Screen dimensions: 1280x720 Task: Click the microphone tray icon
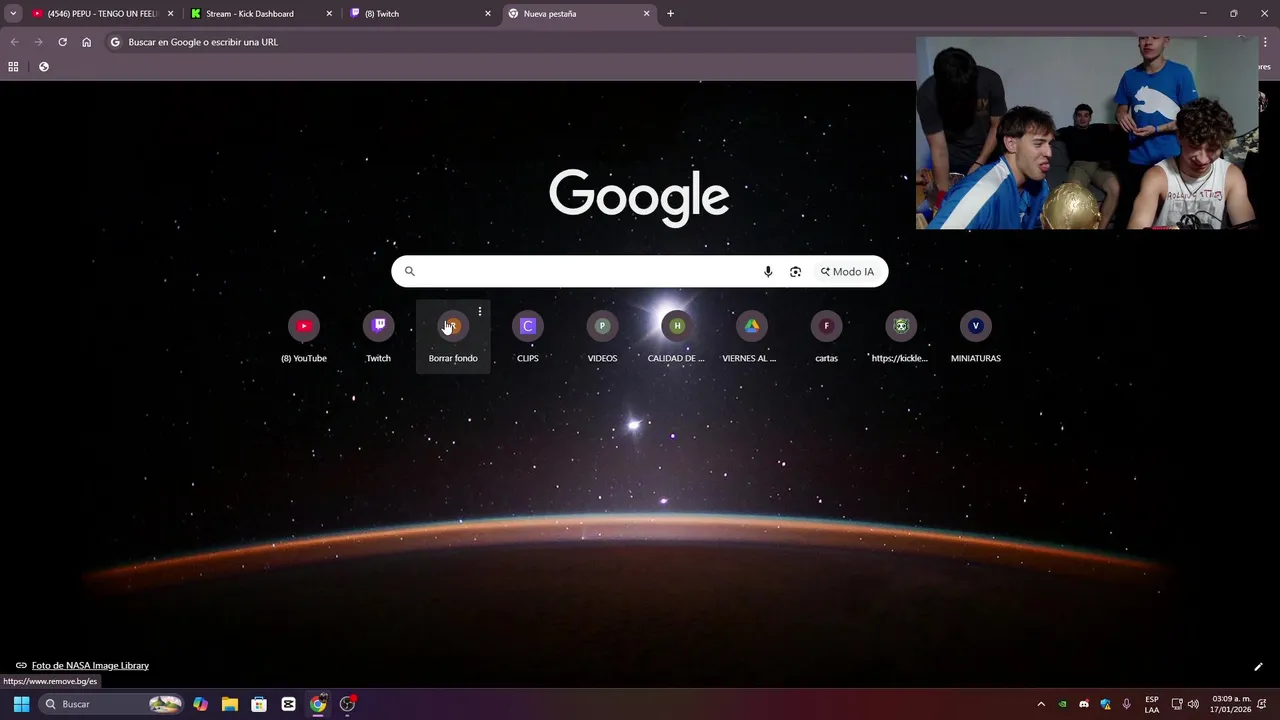click(x=1127, y=704)
